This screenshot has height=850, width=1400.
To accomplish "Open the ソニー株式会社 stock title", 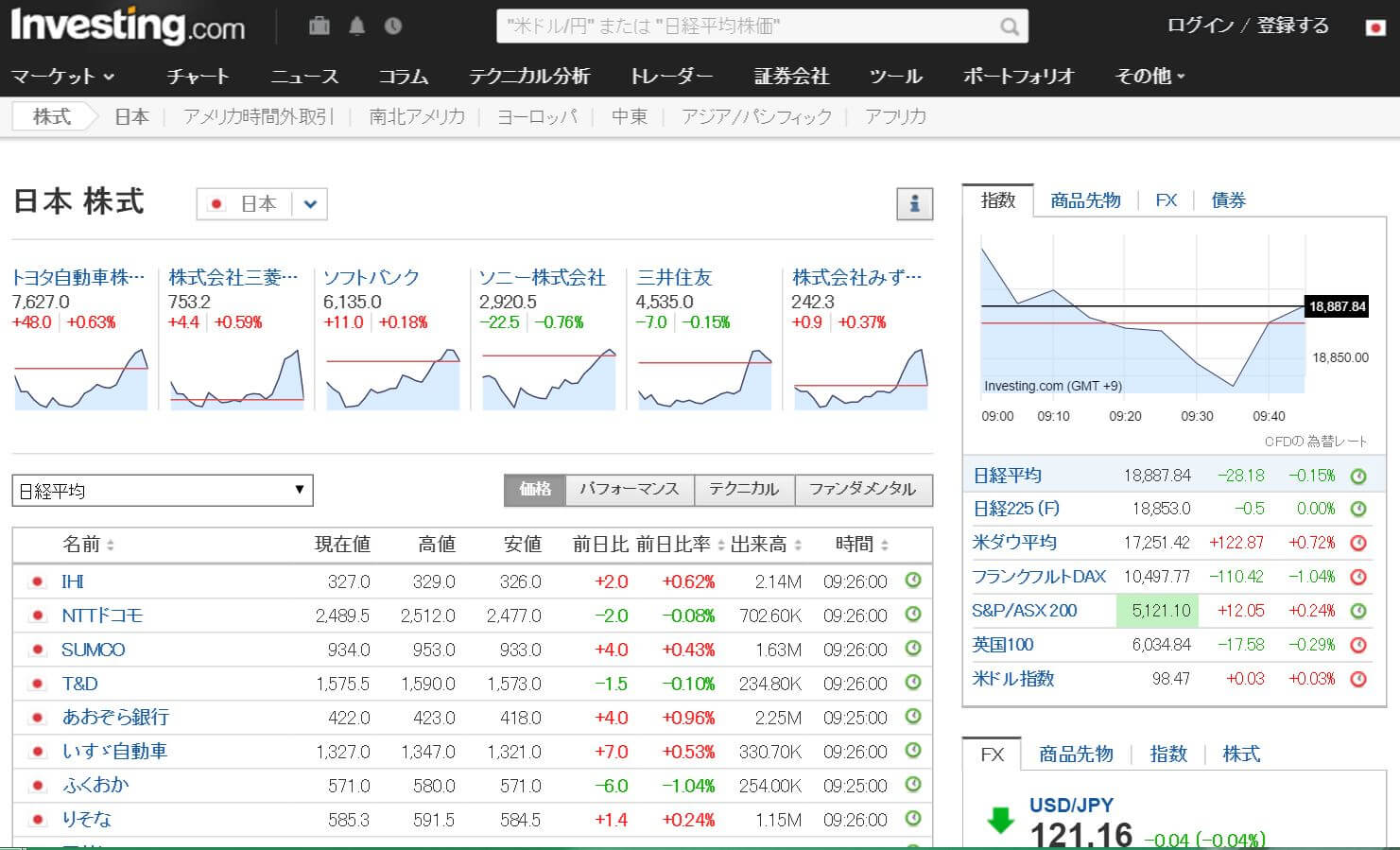I will tap(542, 278).
